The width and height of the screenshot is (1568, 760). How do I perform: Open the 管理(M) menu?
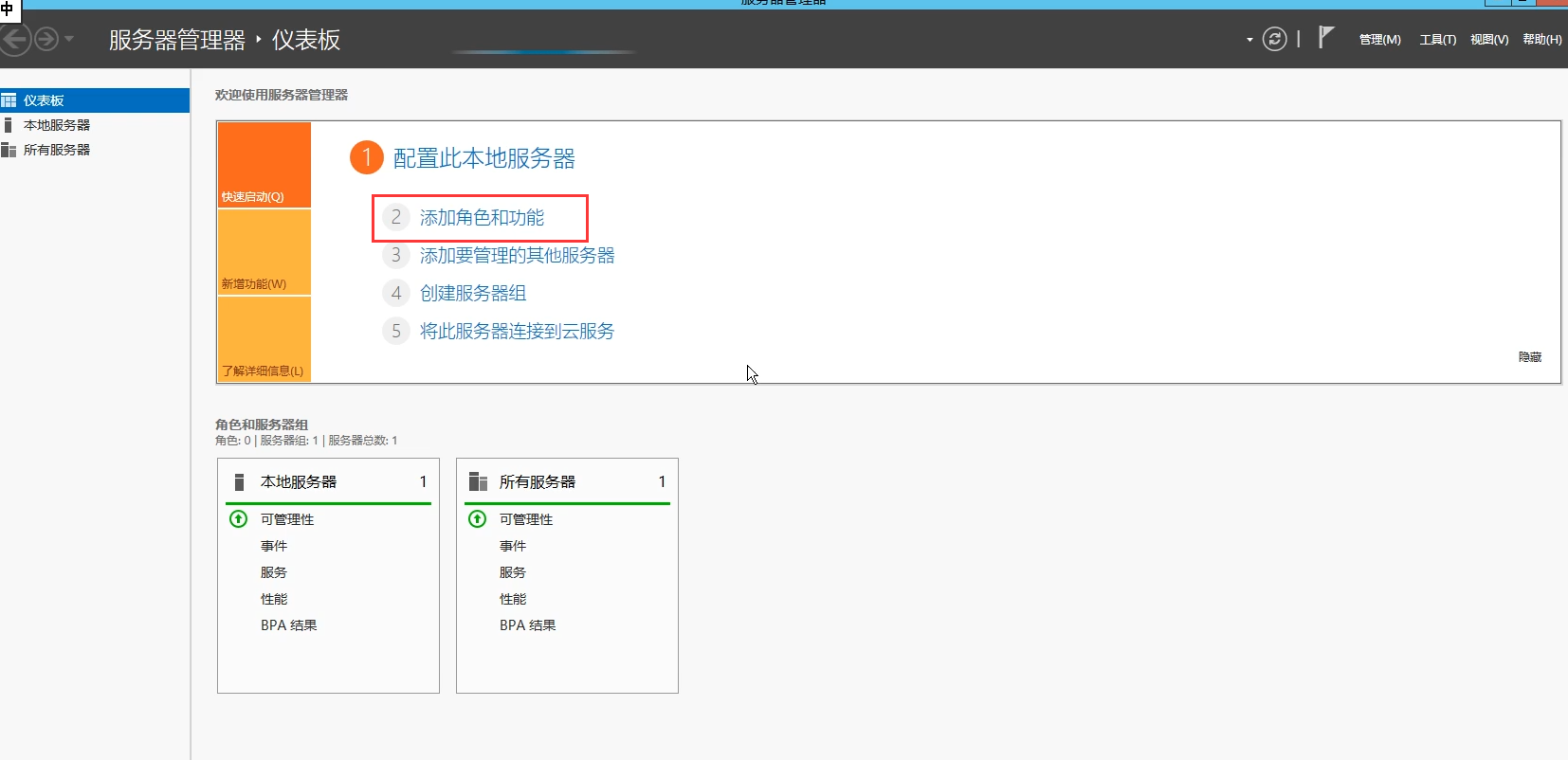click(x=1379, y=39)
